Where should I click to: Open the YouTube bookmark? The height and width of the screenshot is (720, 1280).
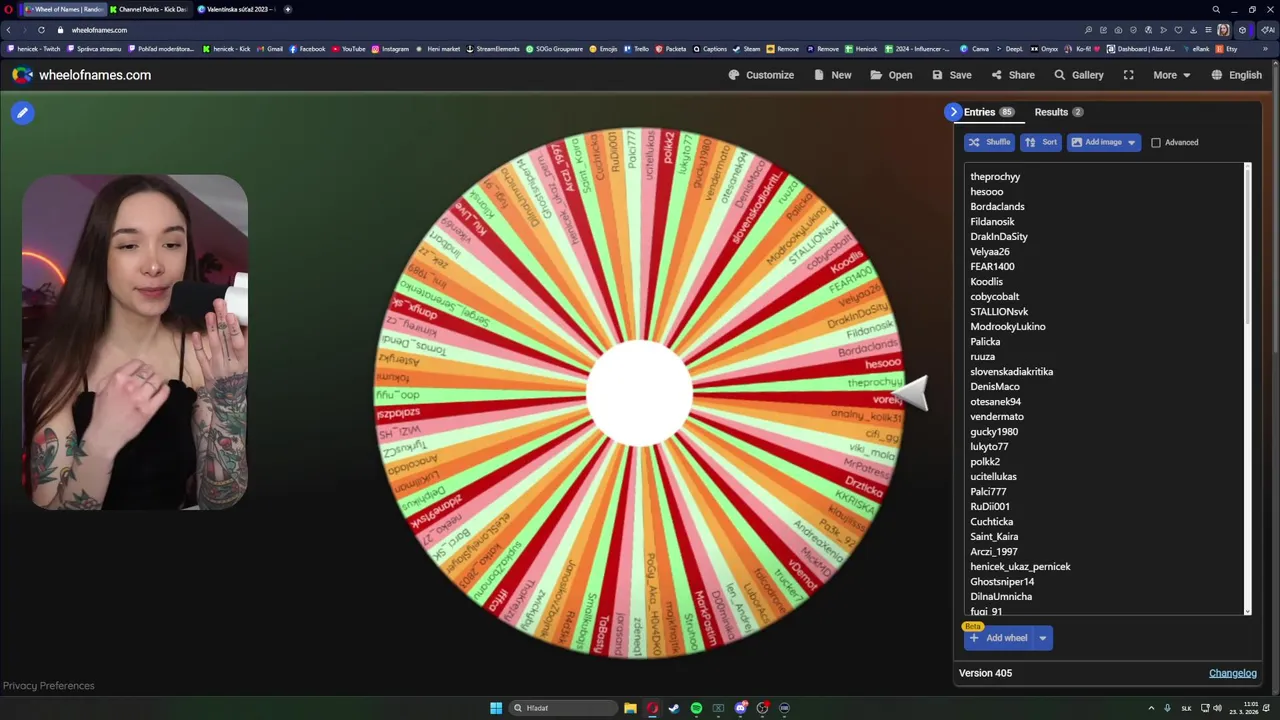[x=349, y=48]
